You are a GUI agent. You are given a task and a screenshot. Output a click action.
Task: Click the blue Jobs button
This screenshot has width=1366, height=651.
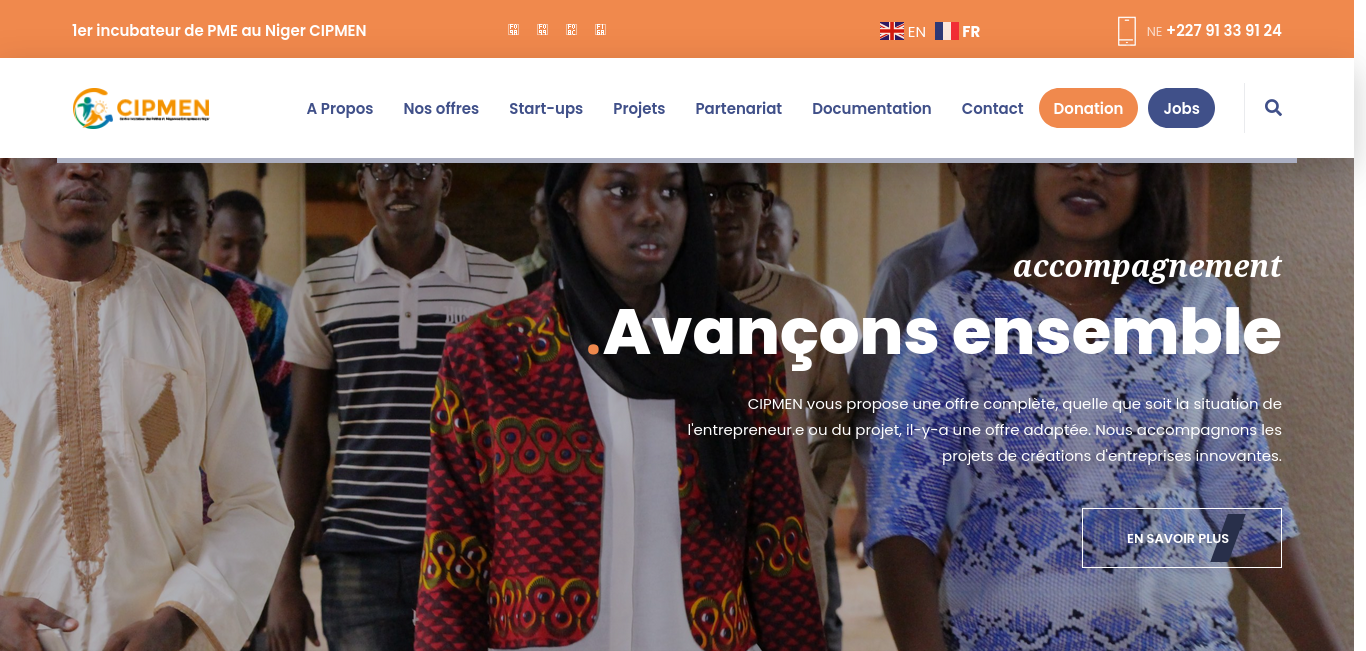tap(1181, 108)
